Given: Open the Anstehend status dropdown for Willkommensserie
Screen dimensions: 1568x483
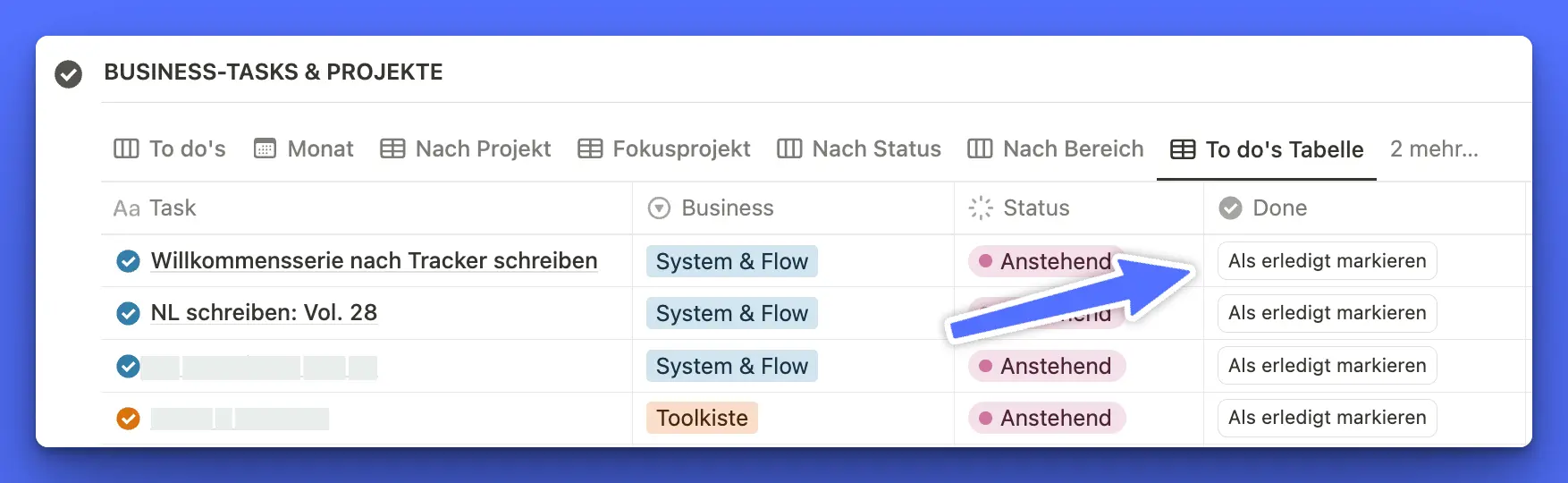Looking at the screenshot, I should [1044, 261].
